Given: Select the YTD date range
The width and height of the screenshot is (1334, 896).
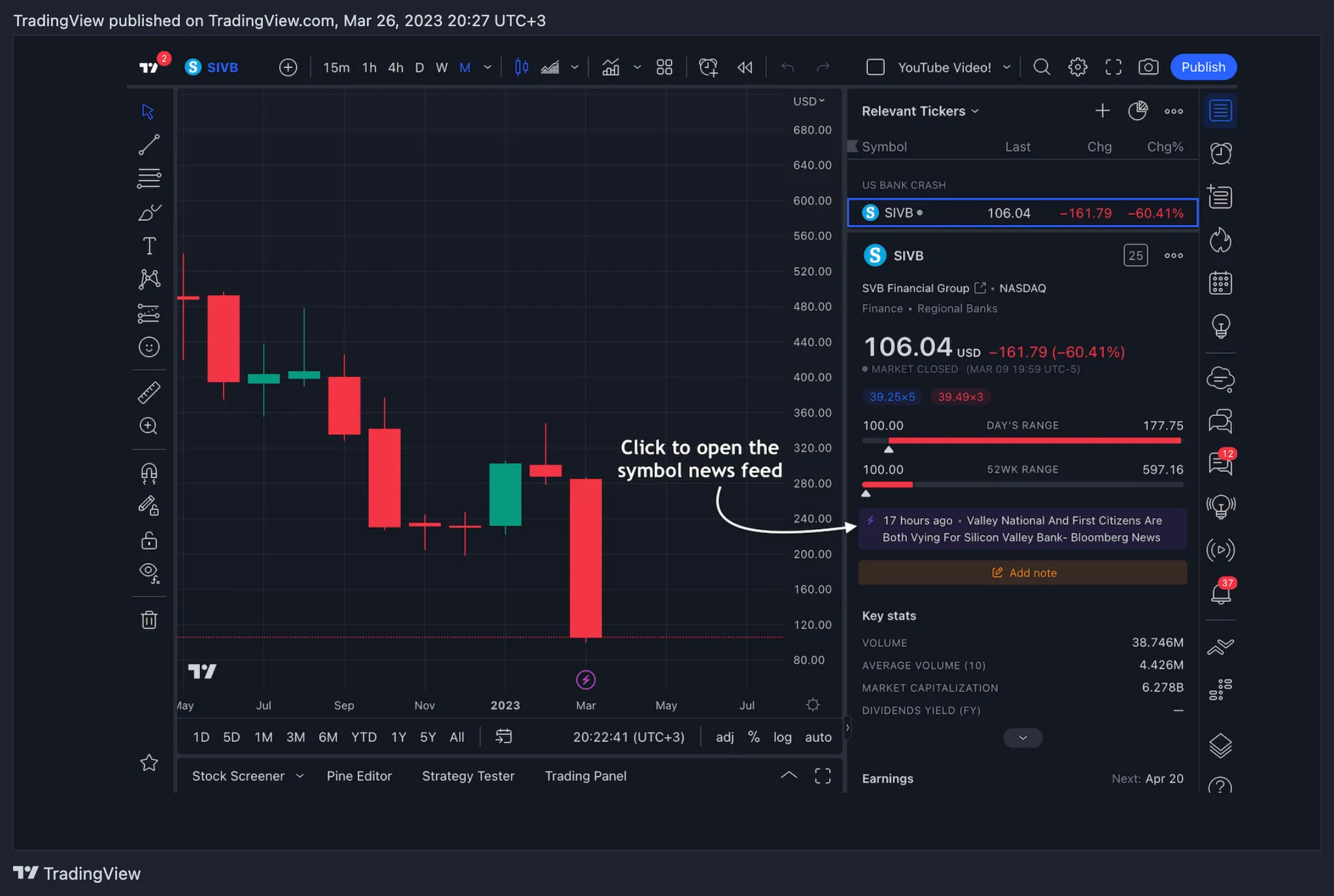Looking at the screenshot, I should point(364,737).
